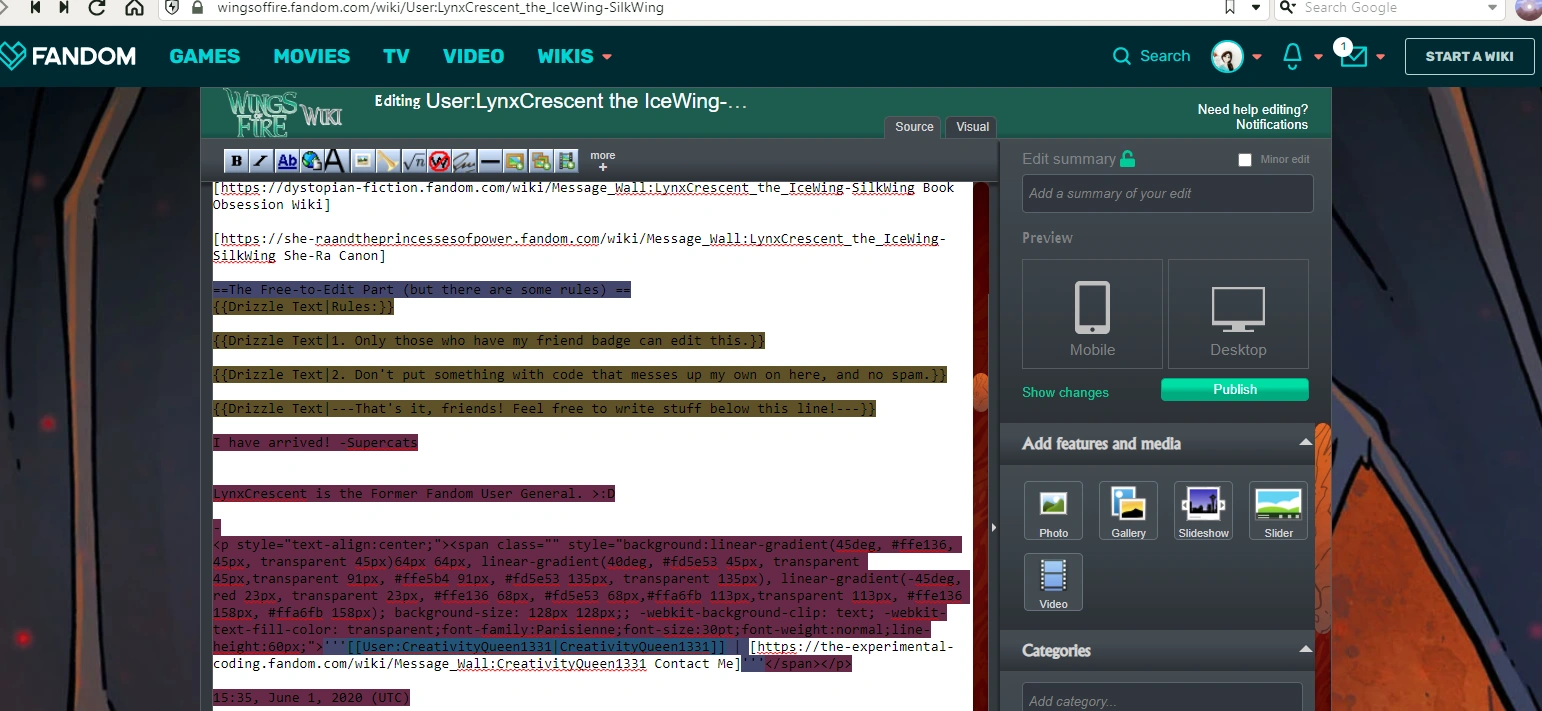Check the Minor edit checkbox
Viewport: 1542px width, 711px height.
(x=1245, y=160)
